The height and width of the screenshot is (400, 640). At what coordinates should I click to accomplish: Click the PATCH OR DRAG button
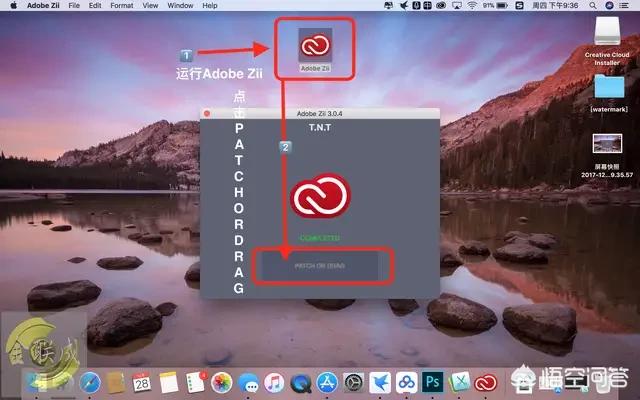[x=320, y=266]
